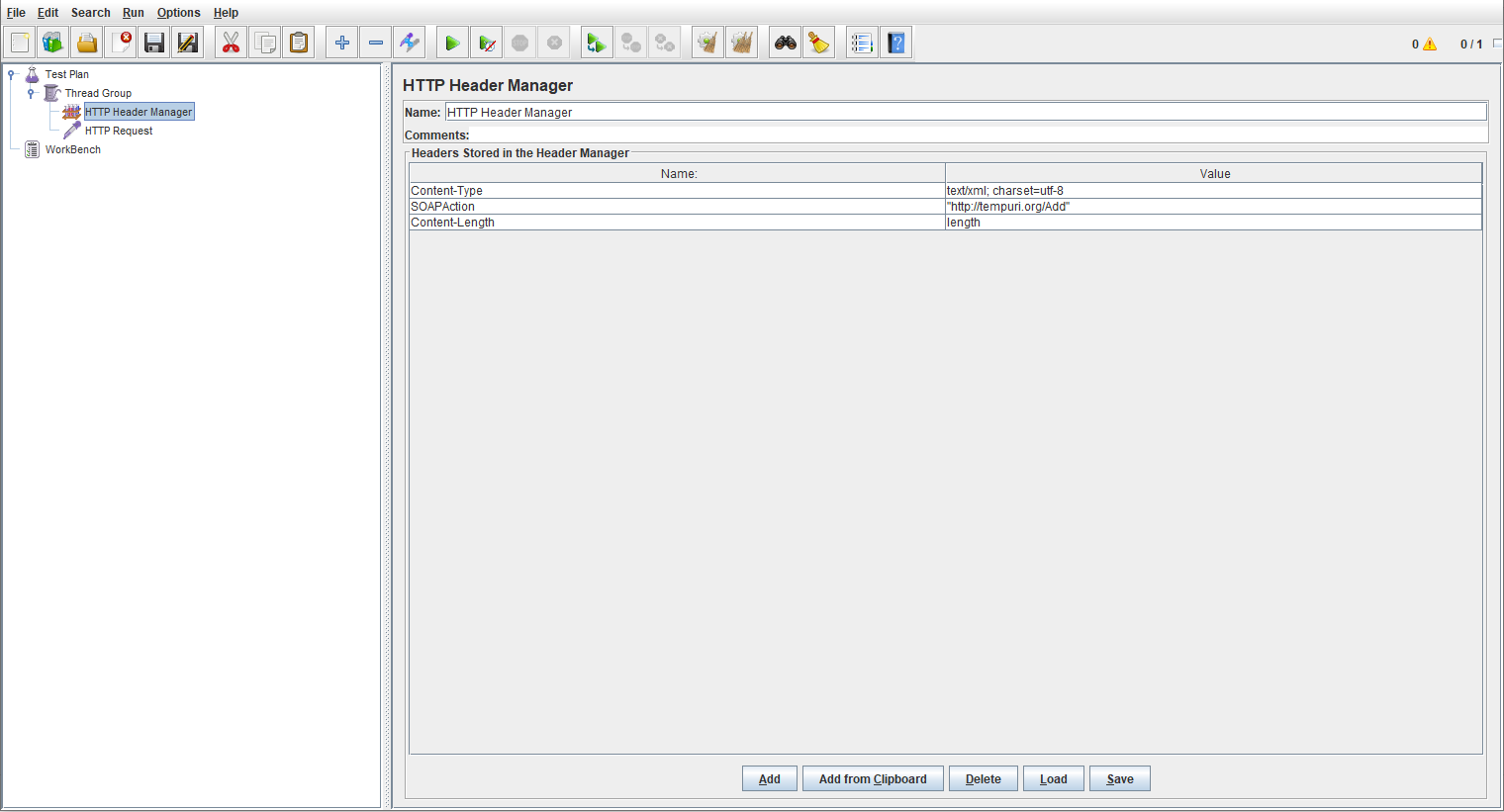Collapse the Thread Group node toggle
The width and height of the screenshot is (1504, 812).
32,93
